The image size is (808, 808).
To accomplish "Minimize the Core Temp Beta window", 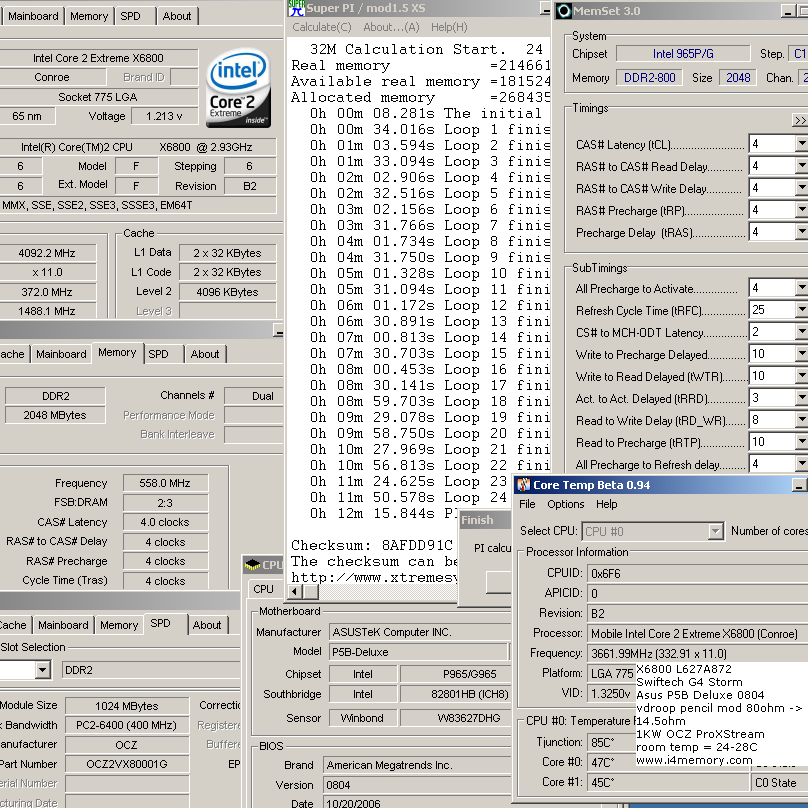I will click(799, 485).
